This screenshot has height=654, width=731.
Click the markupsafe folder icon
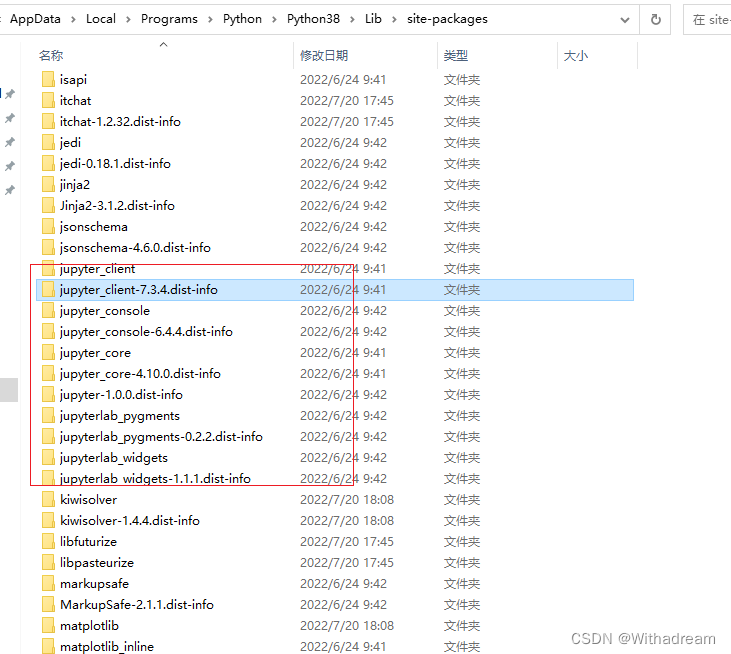click(48, 583)
